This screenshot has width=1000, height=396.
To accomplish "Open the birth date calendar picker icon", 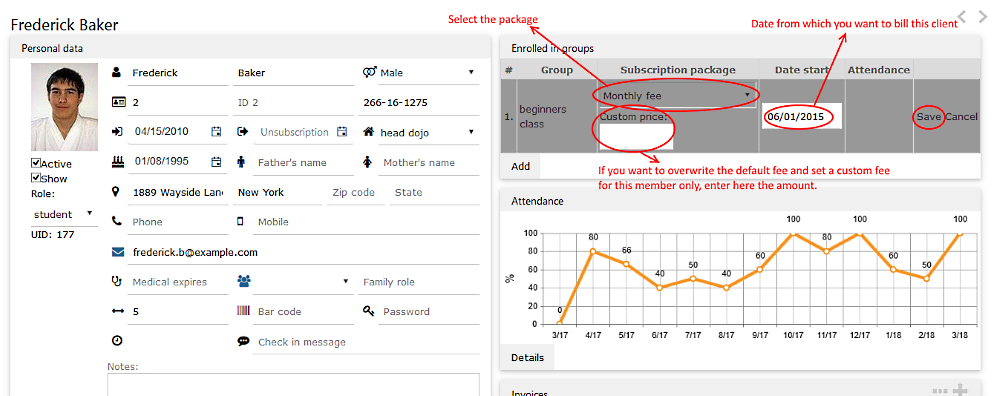I will pos(216,161).
